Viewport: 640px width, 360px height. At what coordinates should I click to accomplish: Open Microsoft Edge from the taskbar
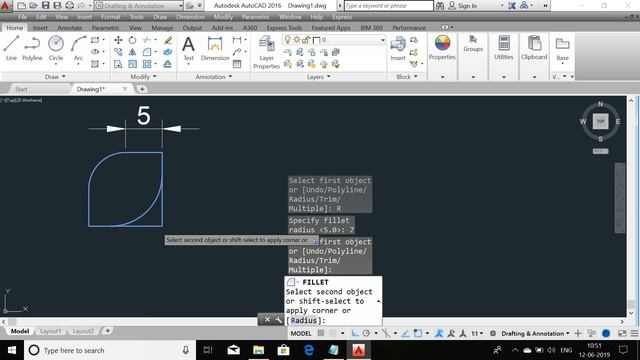[x=309, y=350]
